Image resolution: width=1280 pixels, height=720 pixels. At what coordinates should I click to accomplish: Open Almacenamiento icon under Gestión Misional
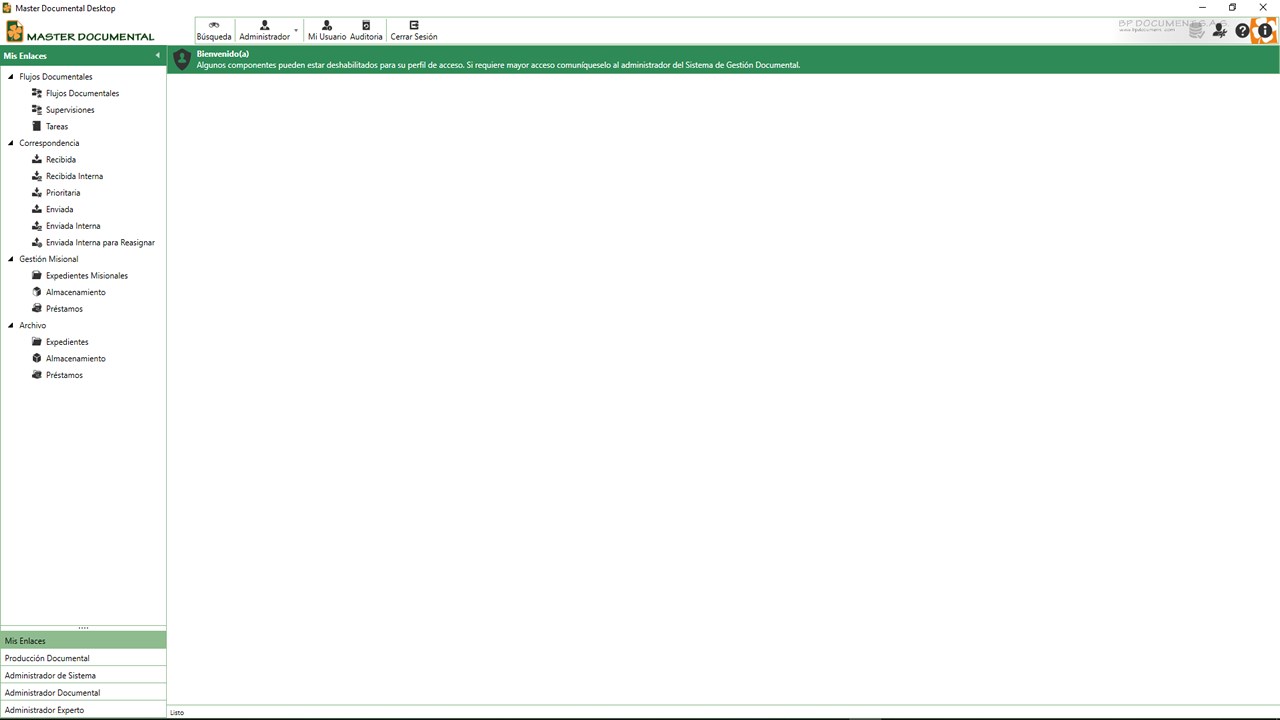click(x=37, y=292)
